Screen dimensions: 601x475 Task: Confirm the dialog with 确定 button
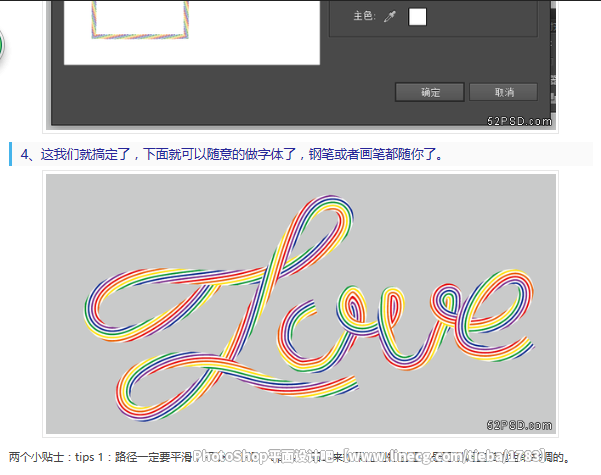click(x=430, y=92)
